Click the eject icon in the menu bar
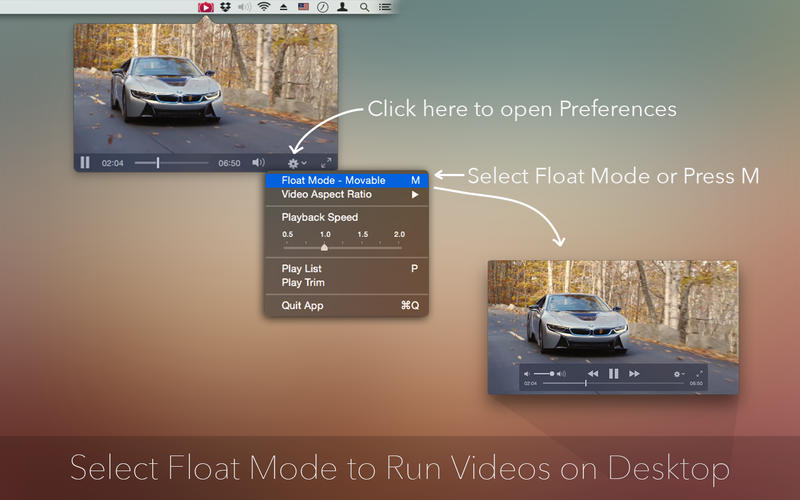 [284, 7]
